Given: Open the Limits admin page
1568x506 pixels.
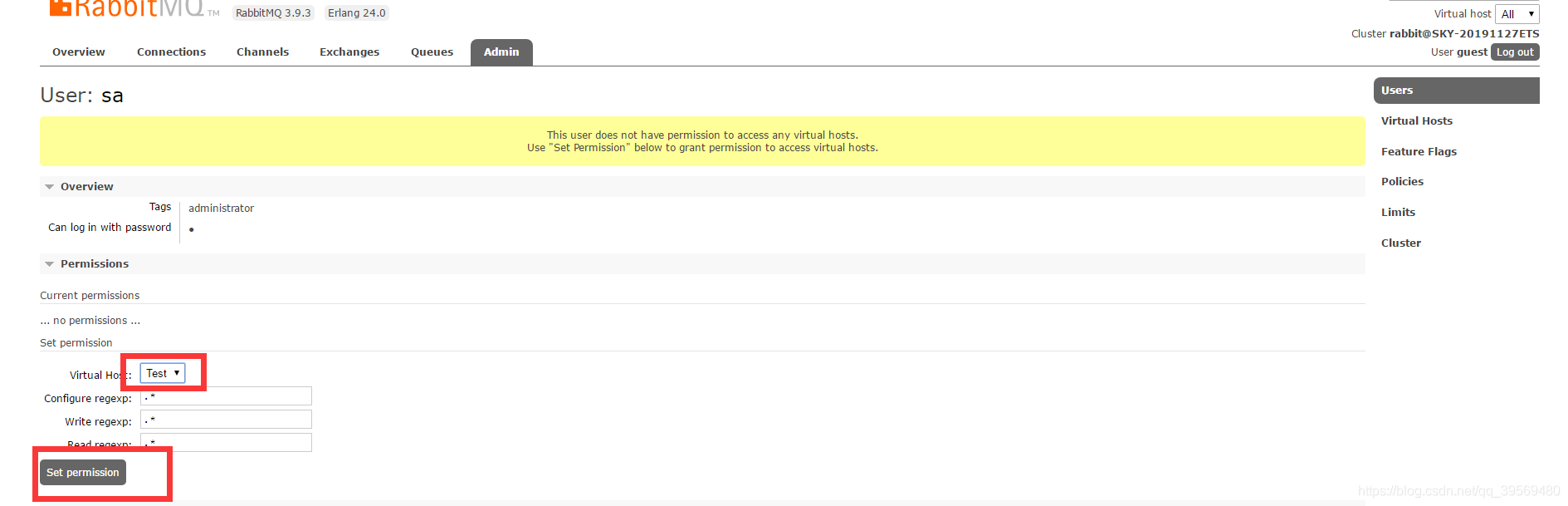Looking at the screenshot, I should click(x=1398, y=212).
